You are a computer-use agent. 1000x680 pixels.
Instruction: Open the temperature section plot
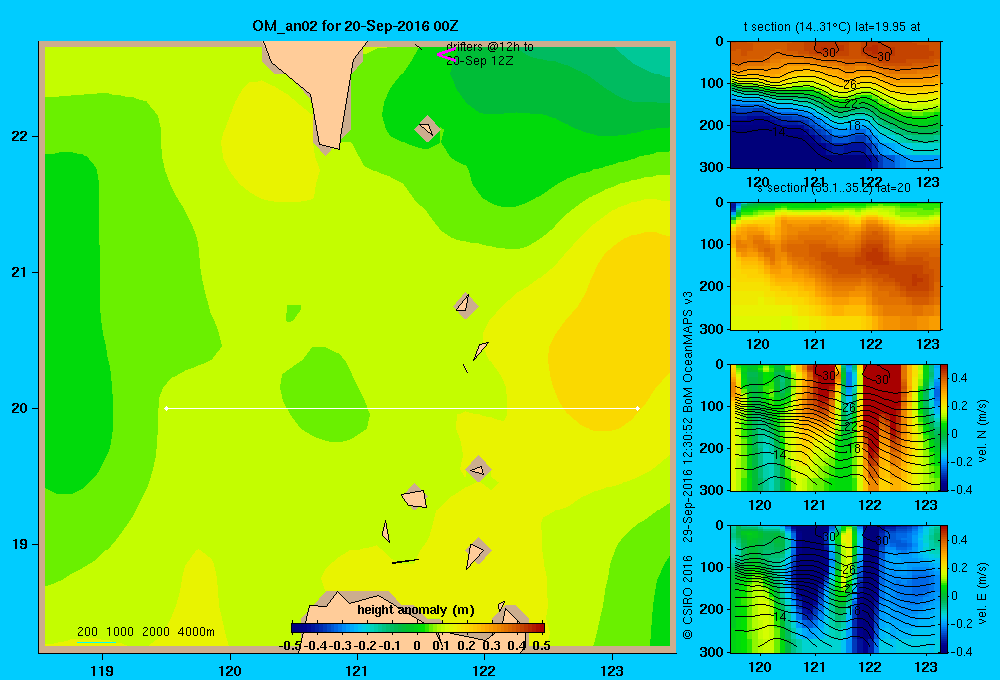pyautogui.click(x=835, y=105)
